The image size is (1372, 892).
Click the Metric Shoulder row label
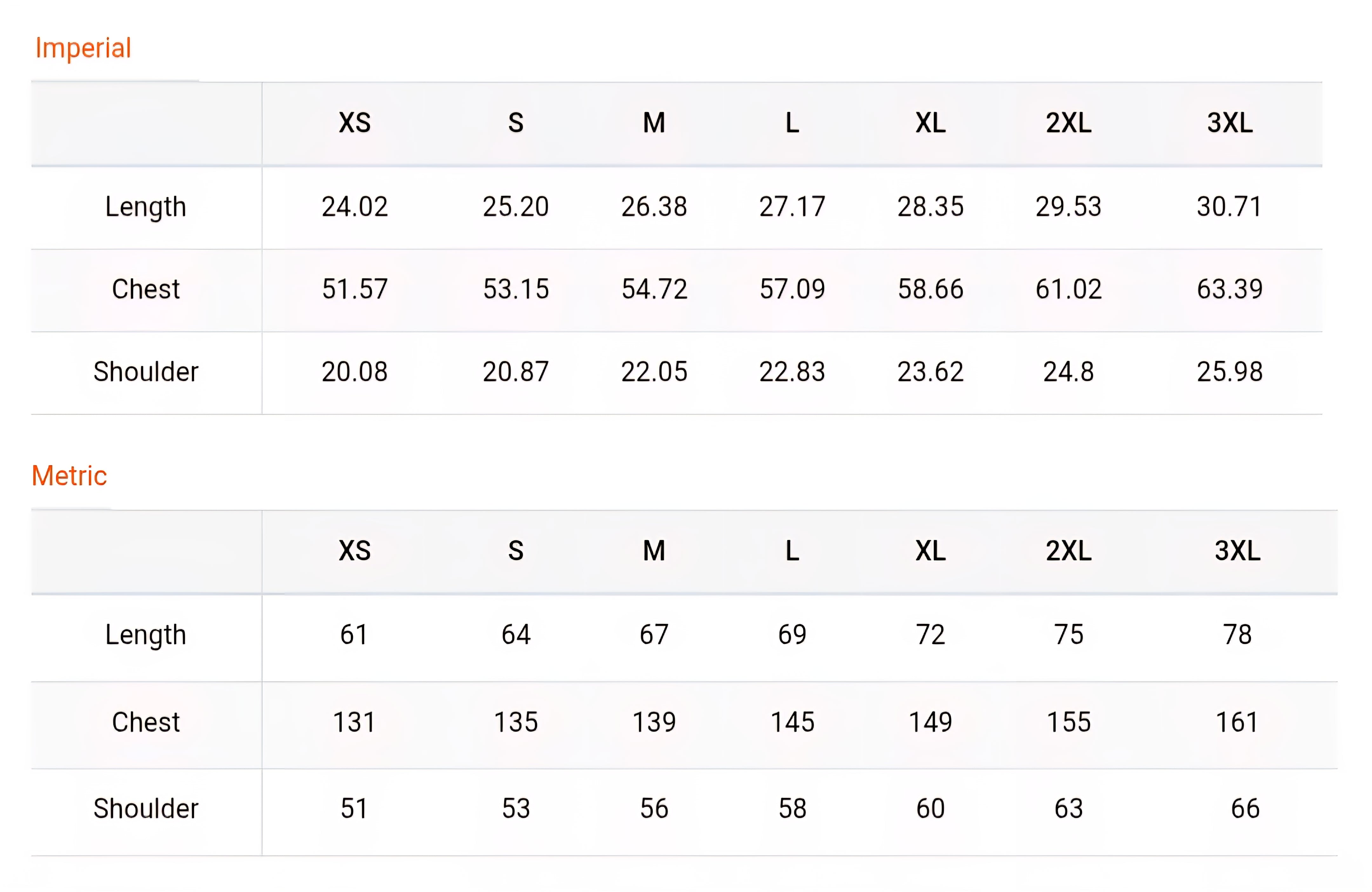pos(146,808)
